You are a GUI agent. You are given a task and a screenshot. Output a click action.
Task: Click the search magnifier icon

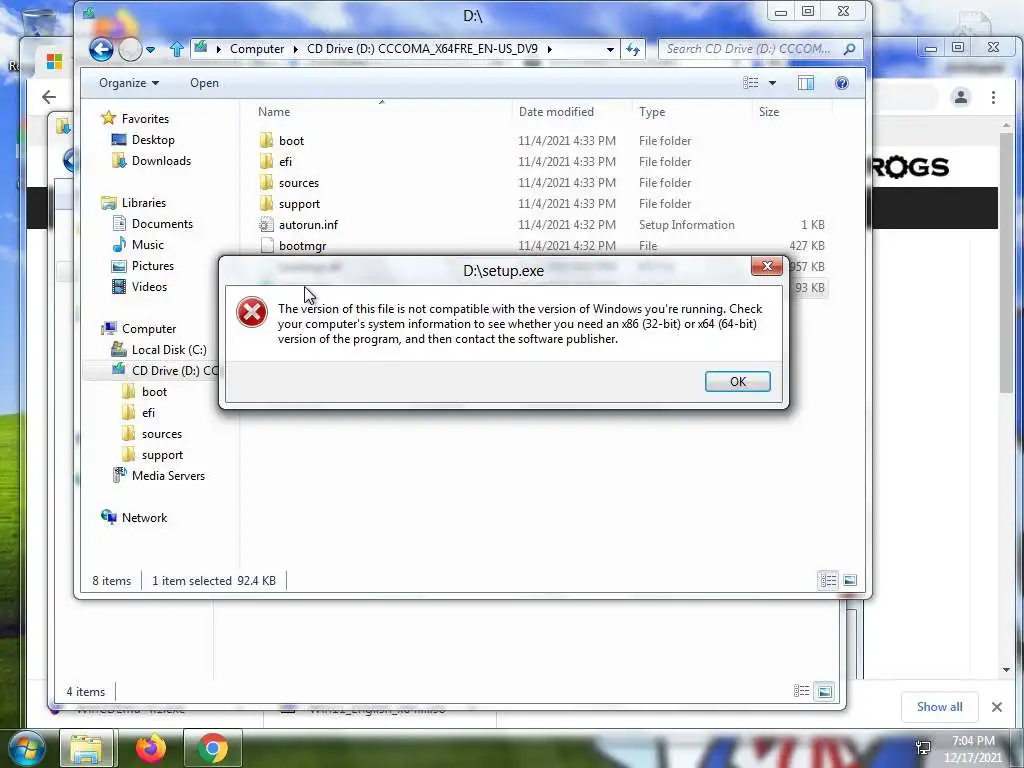pyautogui.click(x=850, y=49)
